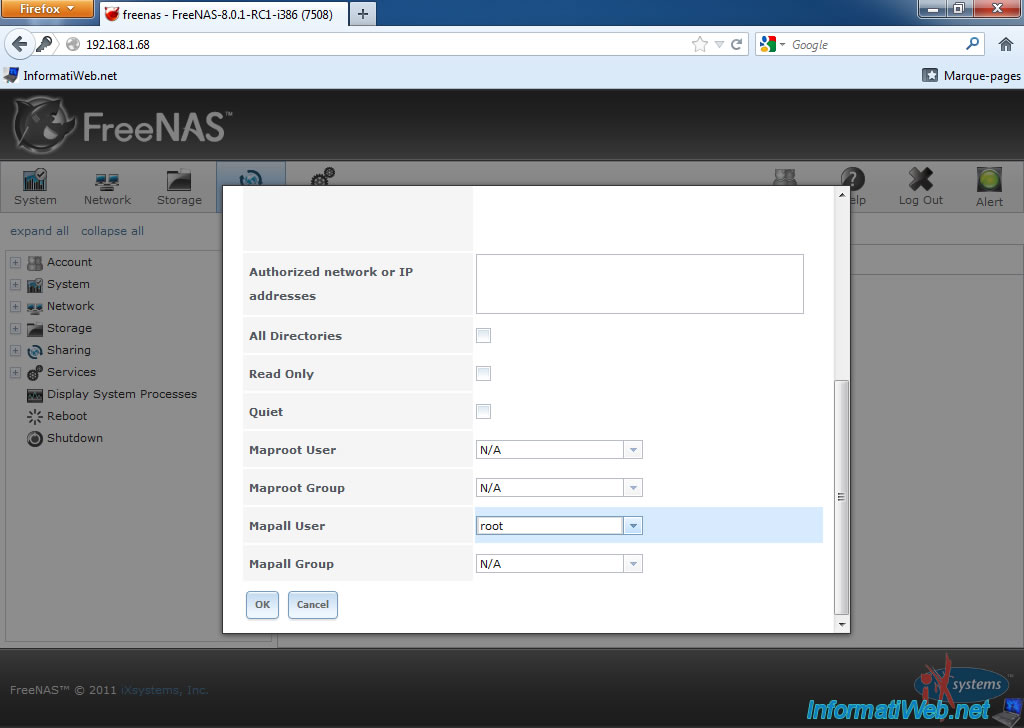This screenshot has height=728, width=1024.
Task: Click the collapse all link
Action: coord(111,231)
